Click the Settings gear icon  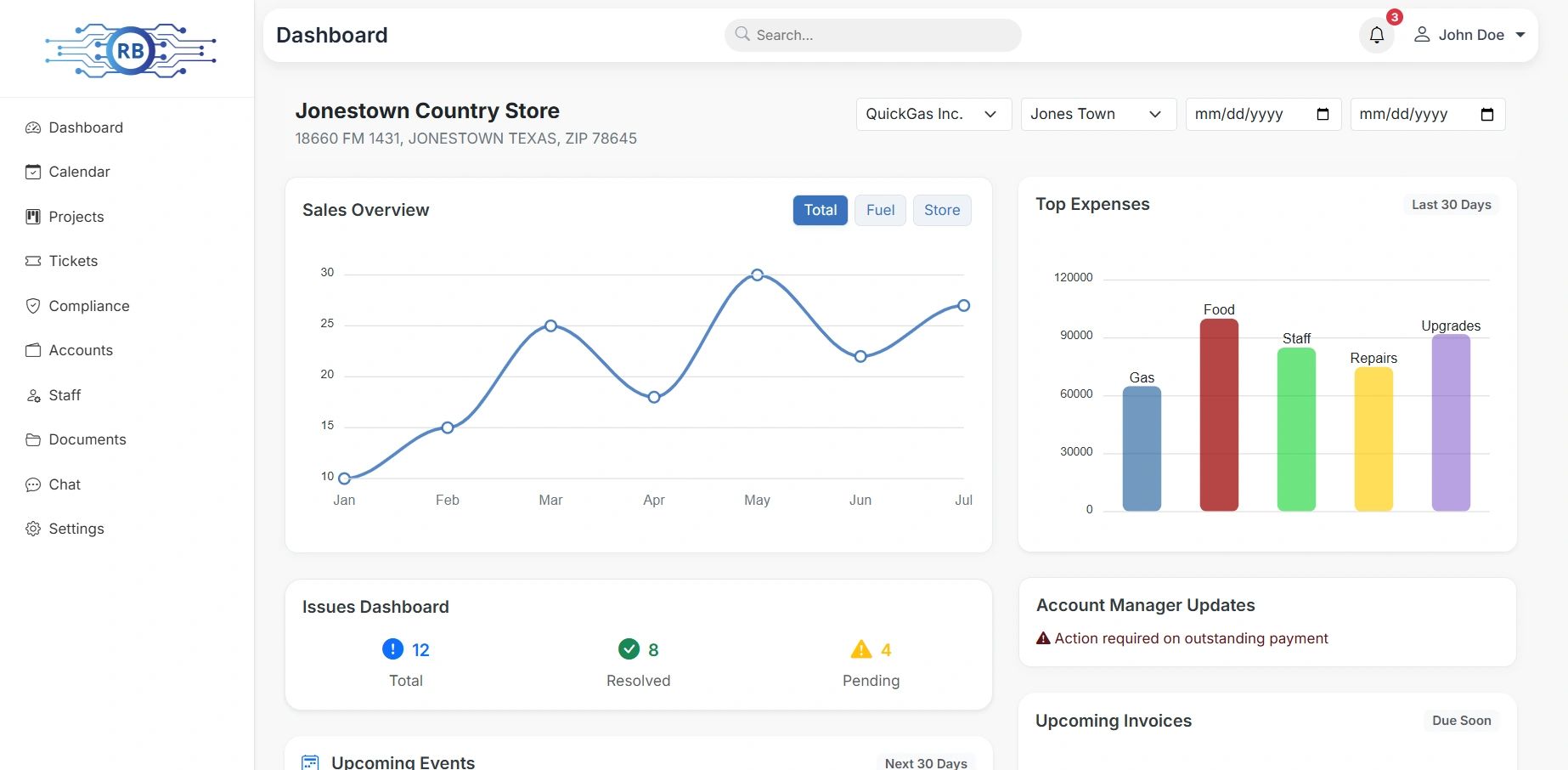coord(33,529)
